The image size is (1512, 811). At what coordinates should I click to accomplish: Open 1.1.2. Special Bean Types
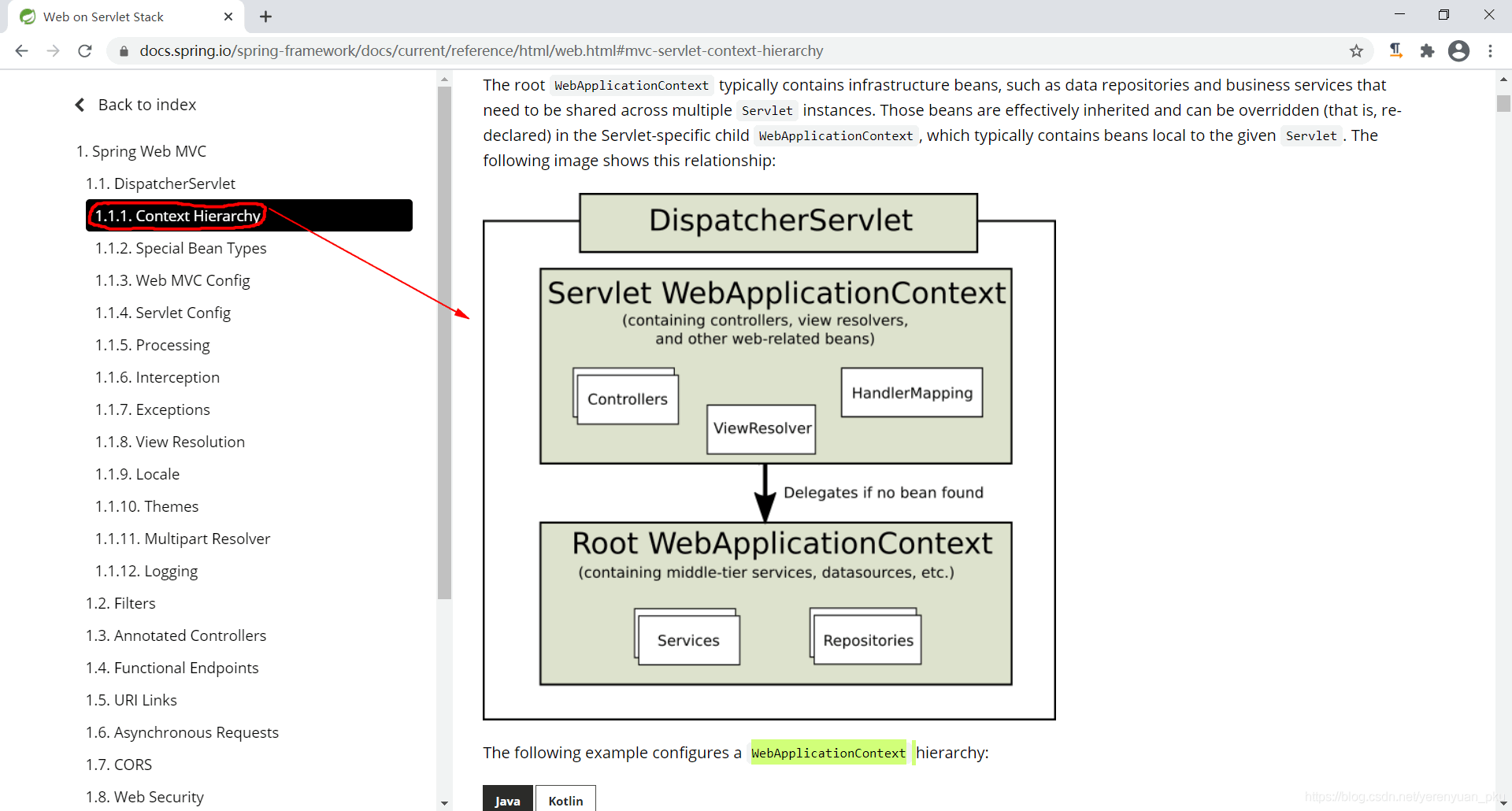click(180, 248)
